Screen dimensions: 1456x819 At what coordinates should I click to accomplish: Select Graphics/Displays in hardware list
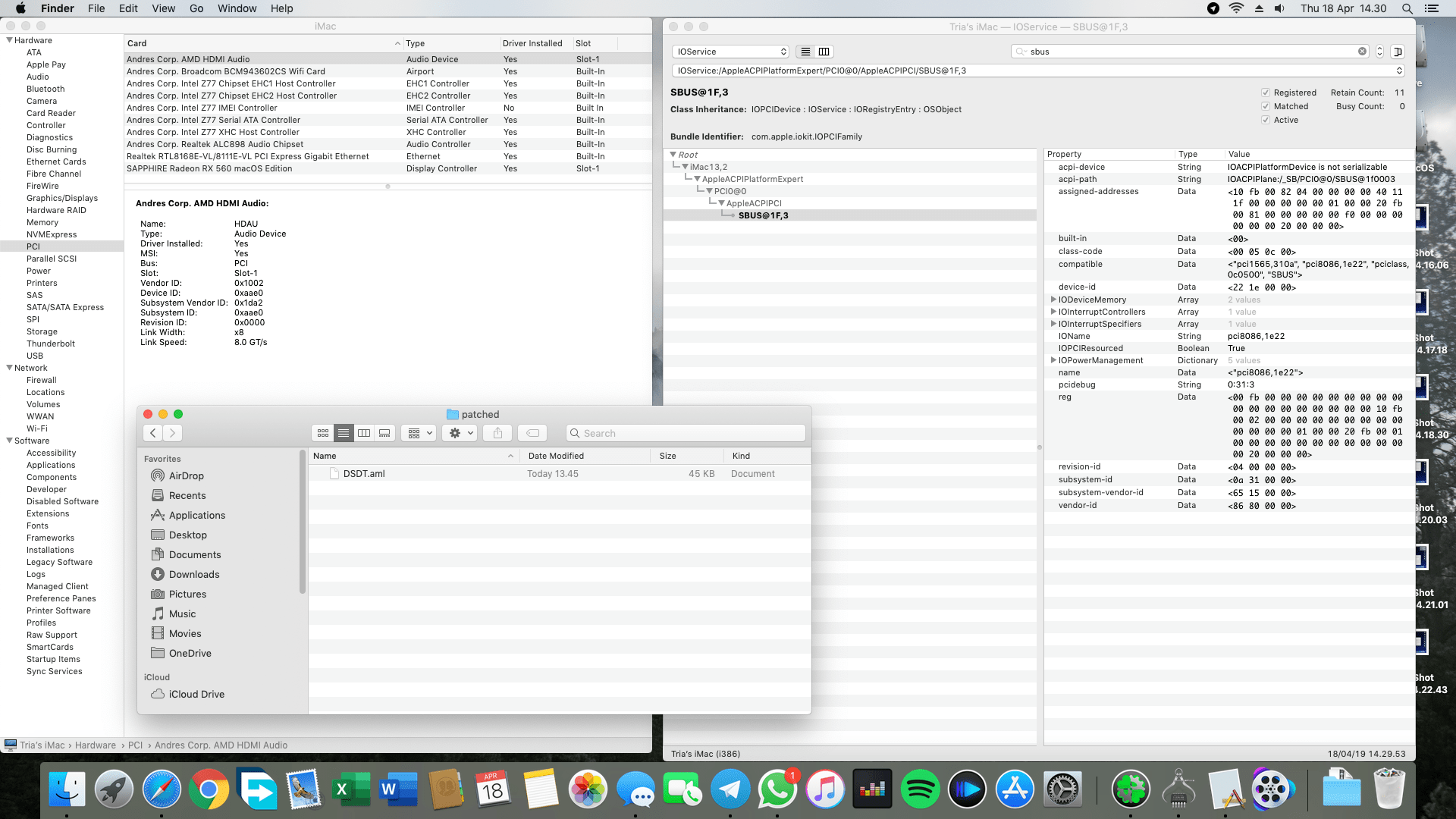coord(62,198)
